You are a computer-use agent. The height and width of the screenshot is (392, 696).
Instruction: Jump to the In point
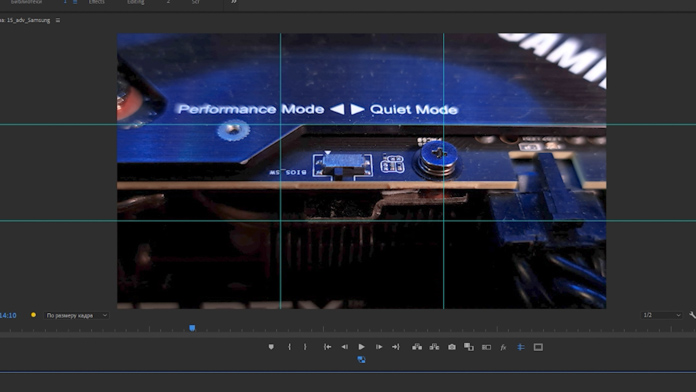click(x=328, y=347)
